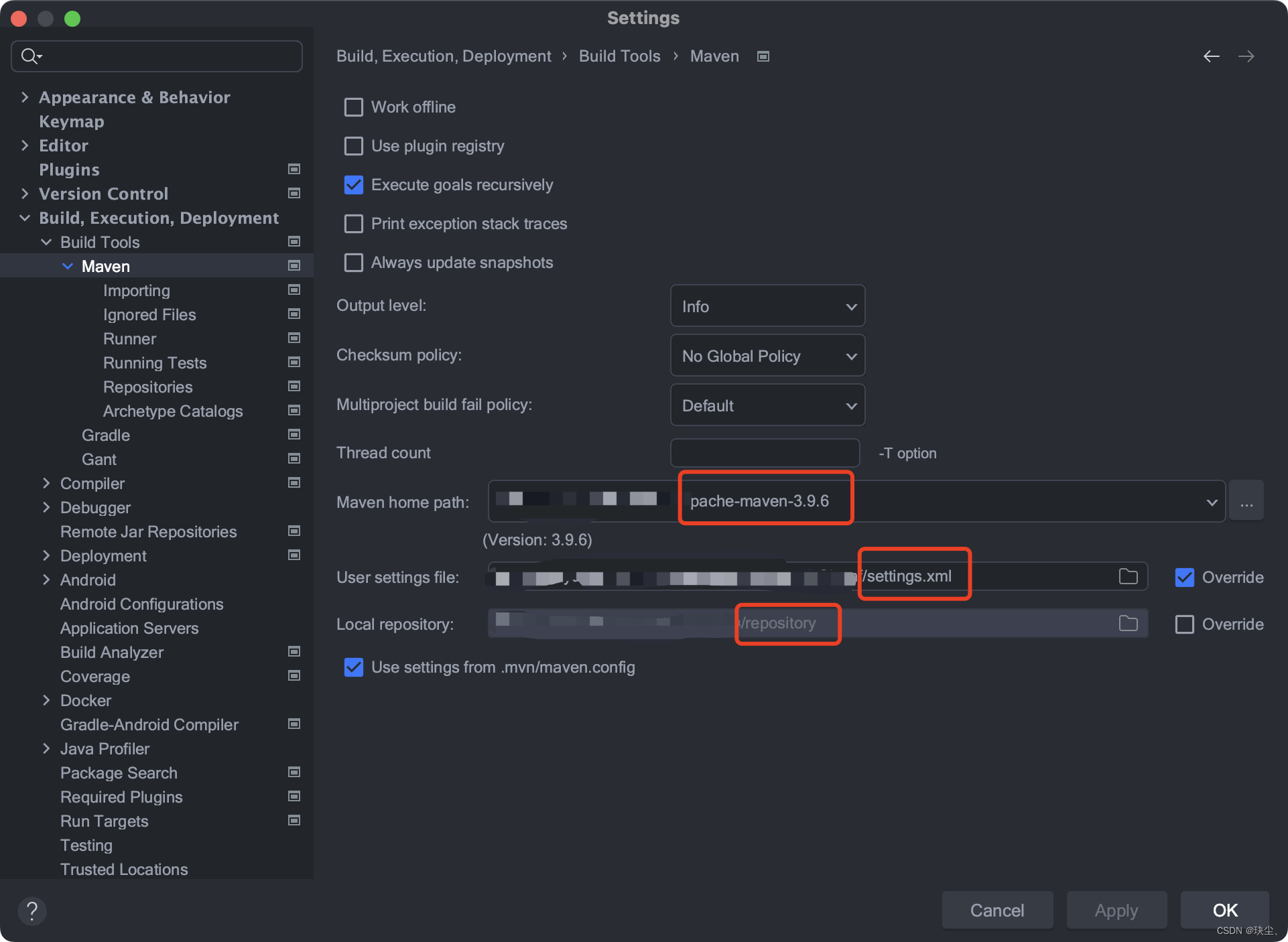Click folder icon in Local repository field

coord(1128,623)
